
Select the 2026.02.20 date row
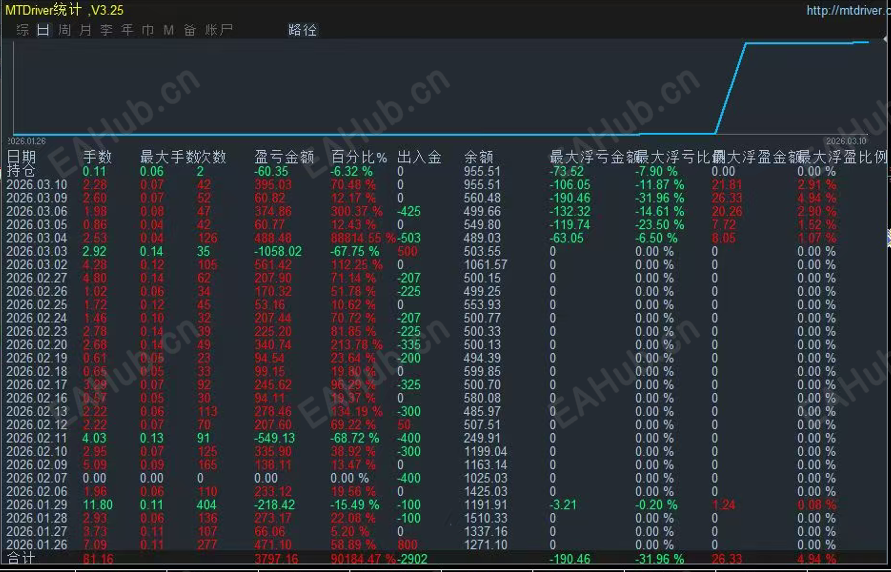click(37, 345)
